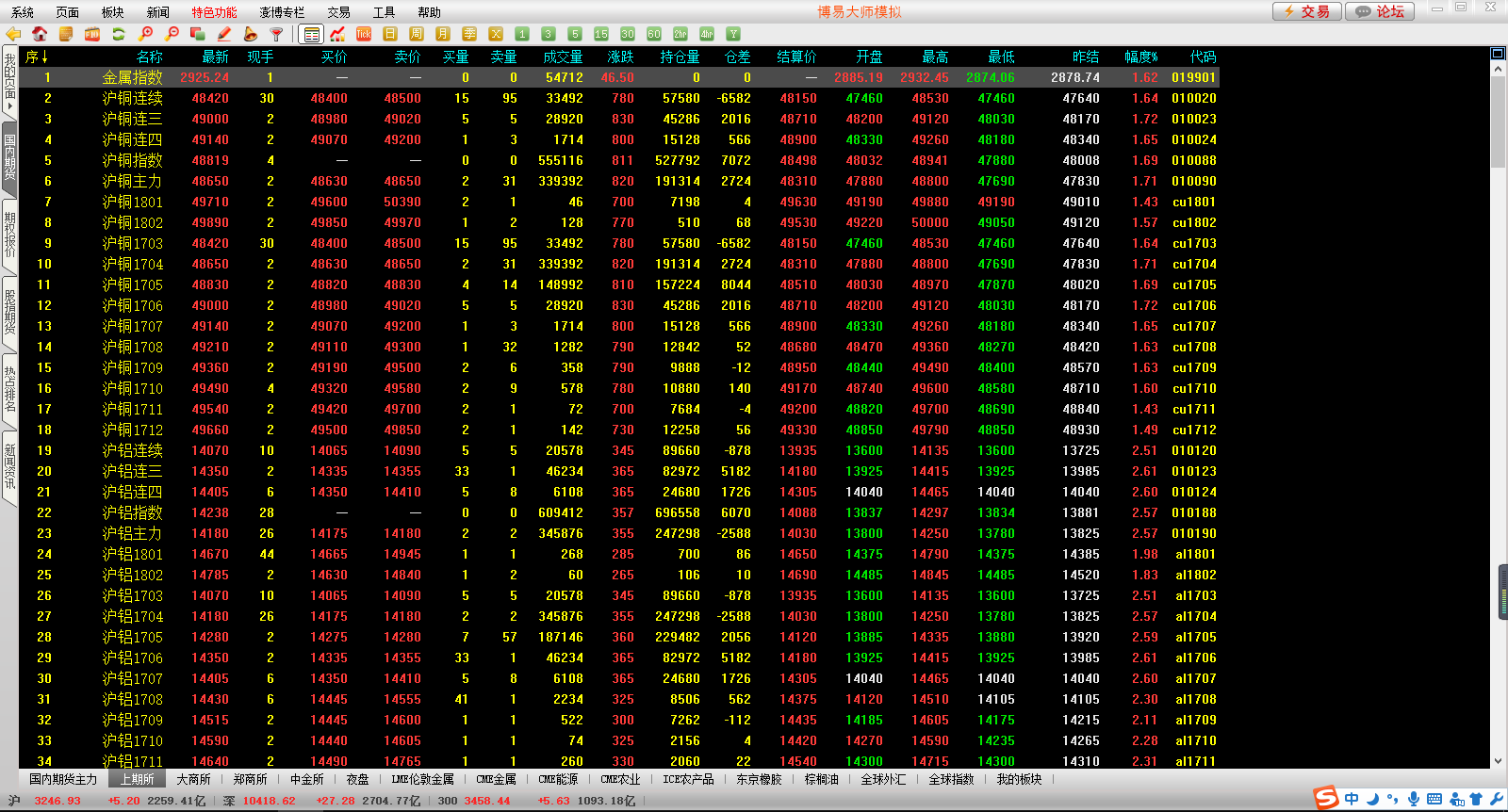Open the price trend chart icon
Screen dimensions: 1508x812
pos(337,34)
